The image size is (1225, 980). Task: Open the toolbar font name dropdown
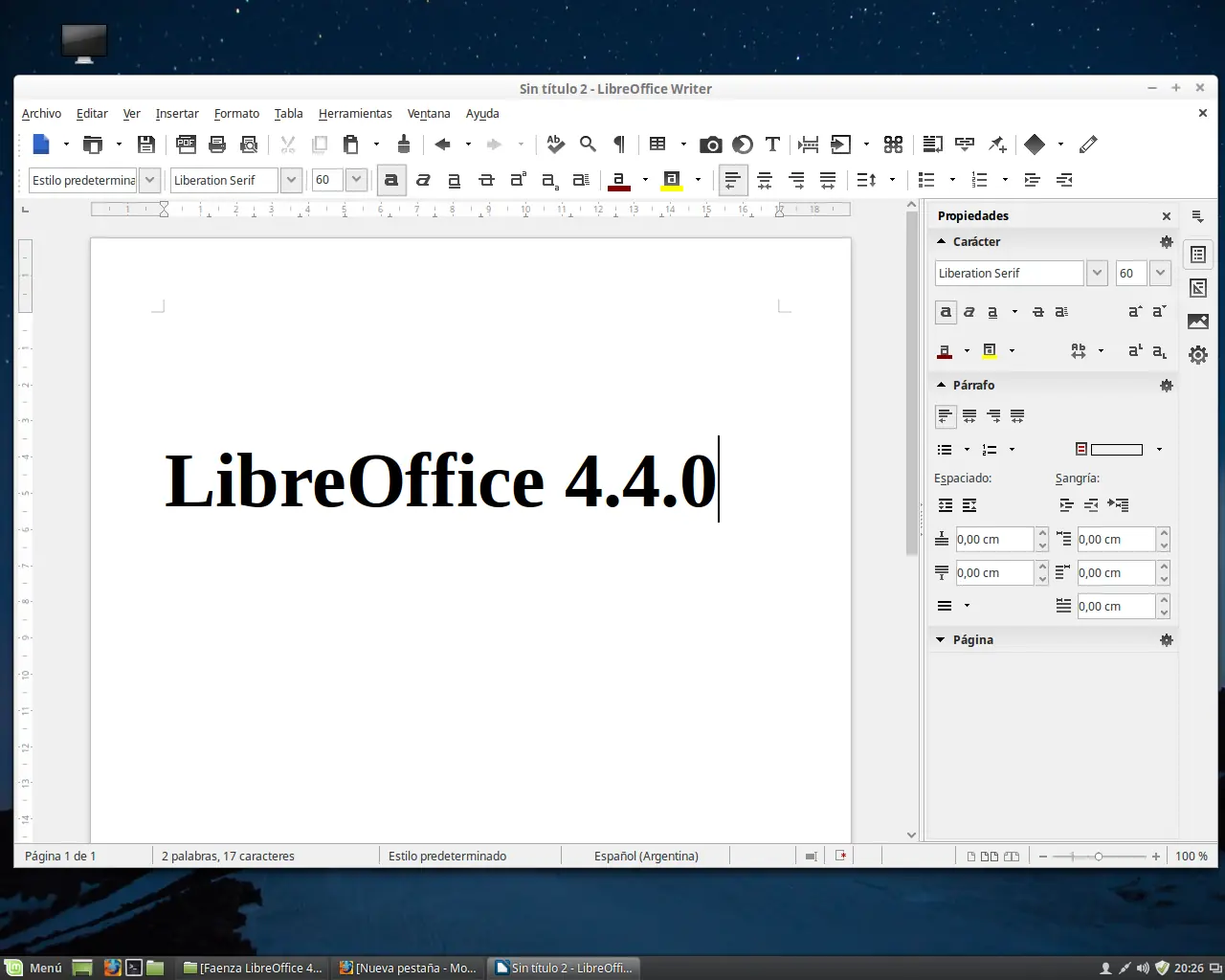[292, 180]
